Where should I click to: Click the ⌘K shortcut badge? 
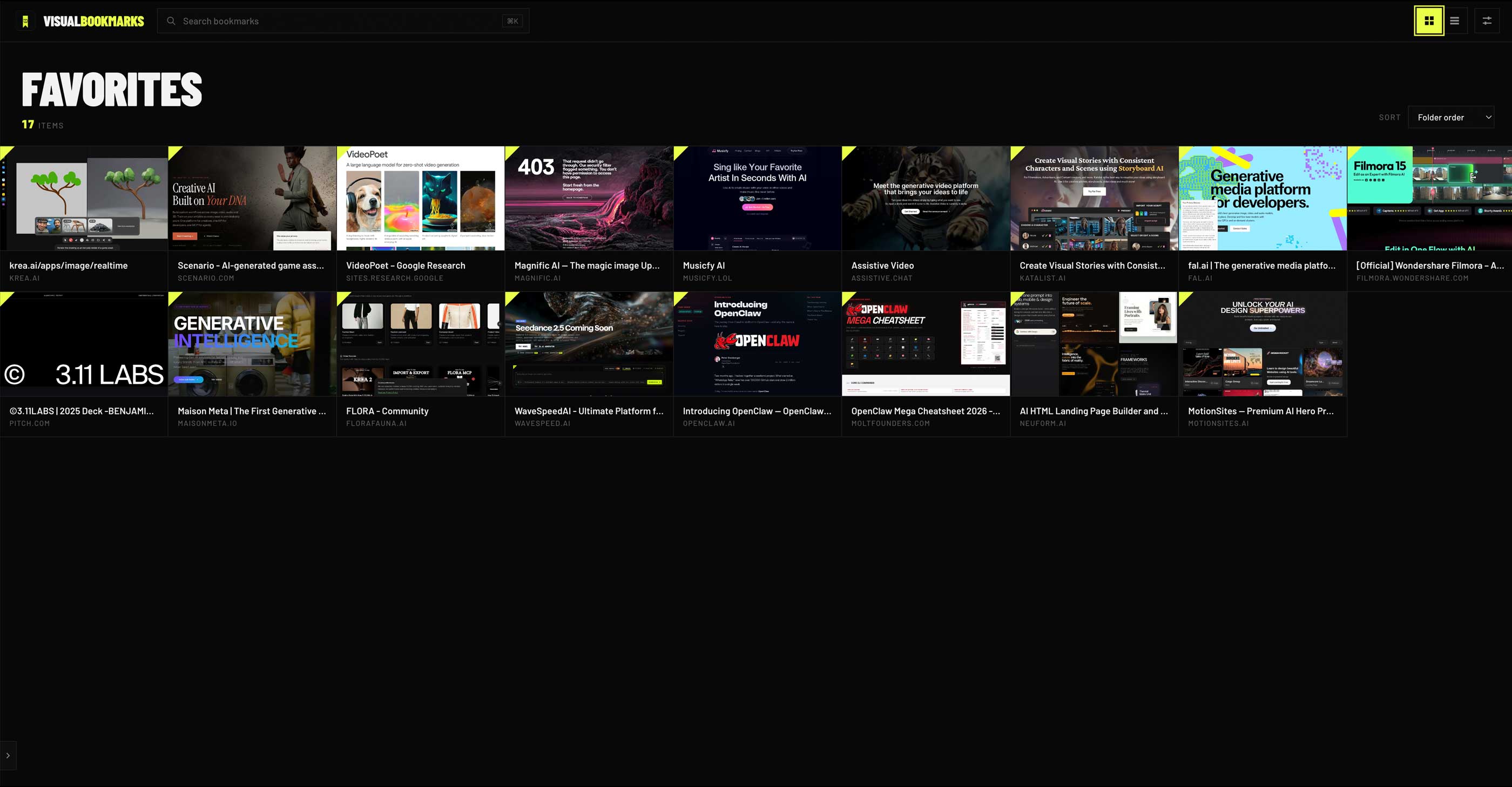tap(512, 21)
